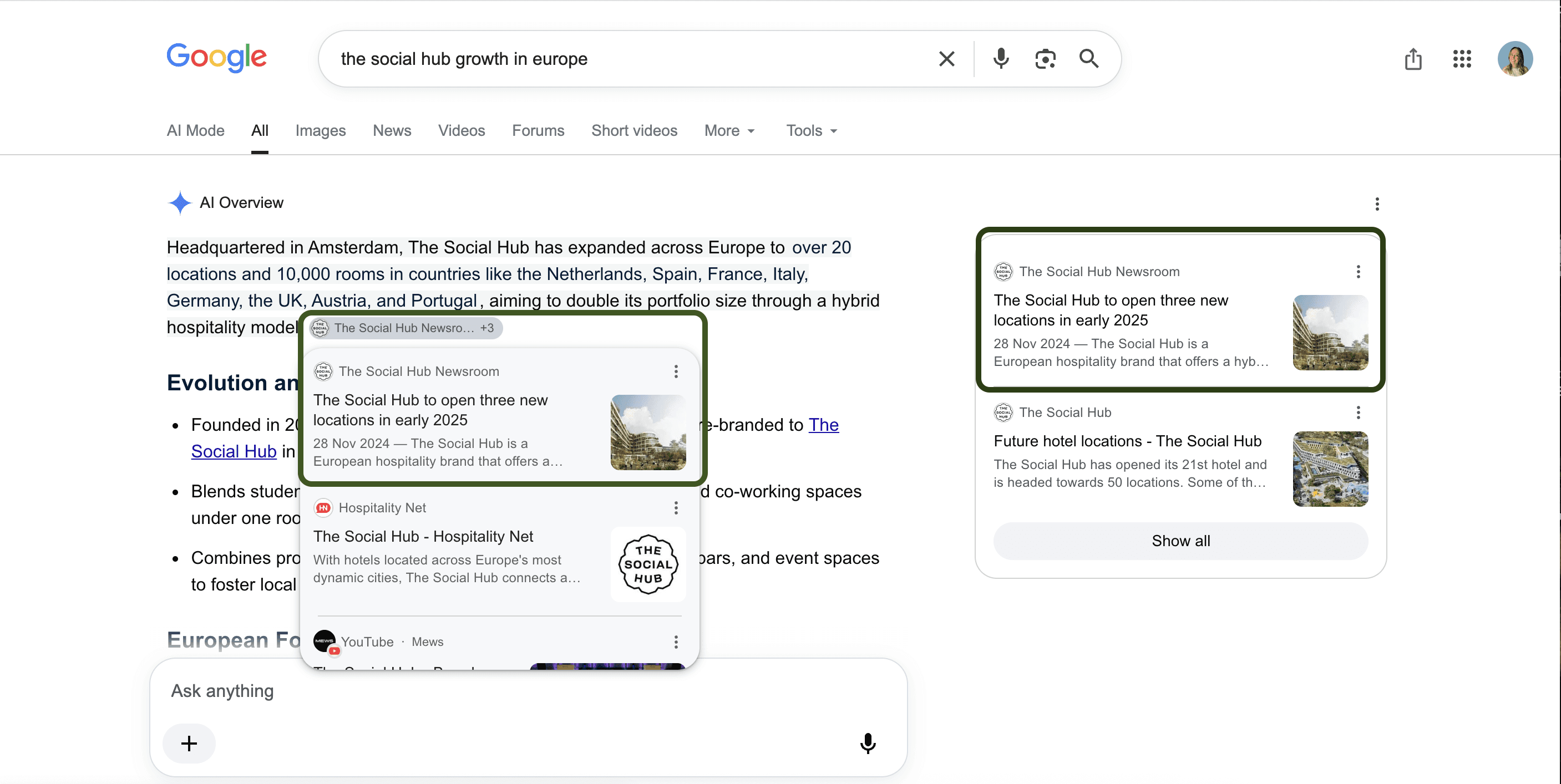This screenshot has height=784, width=1561.
Task: Click the building thumbnail on the sidebar Newsroom card
Action: tap(1330, 332)
